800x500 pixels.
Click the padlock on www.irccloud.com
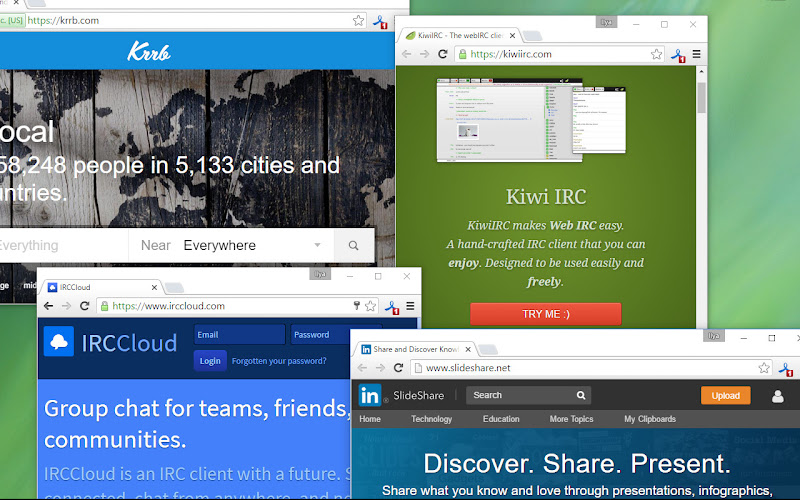click(x=104, y=306)
